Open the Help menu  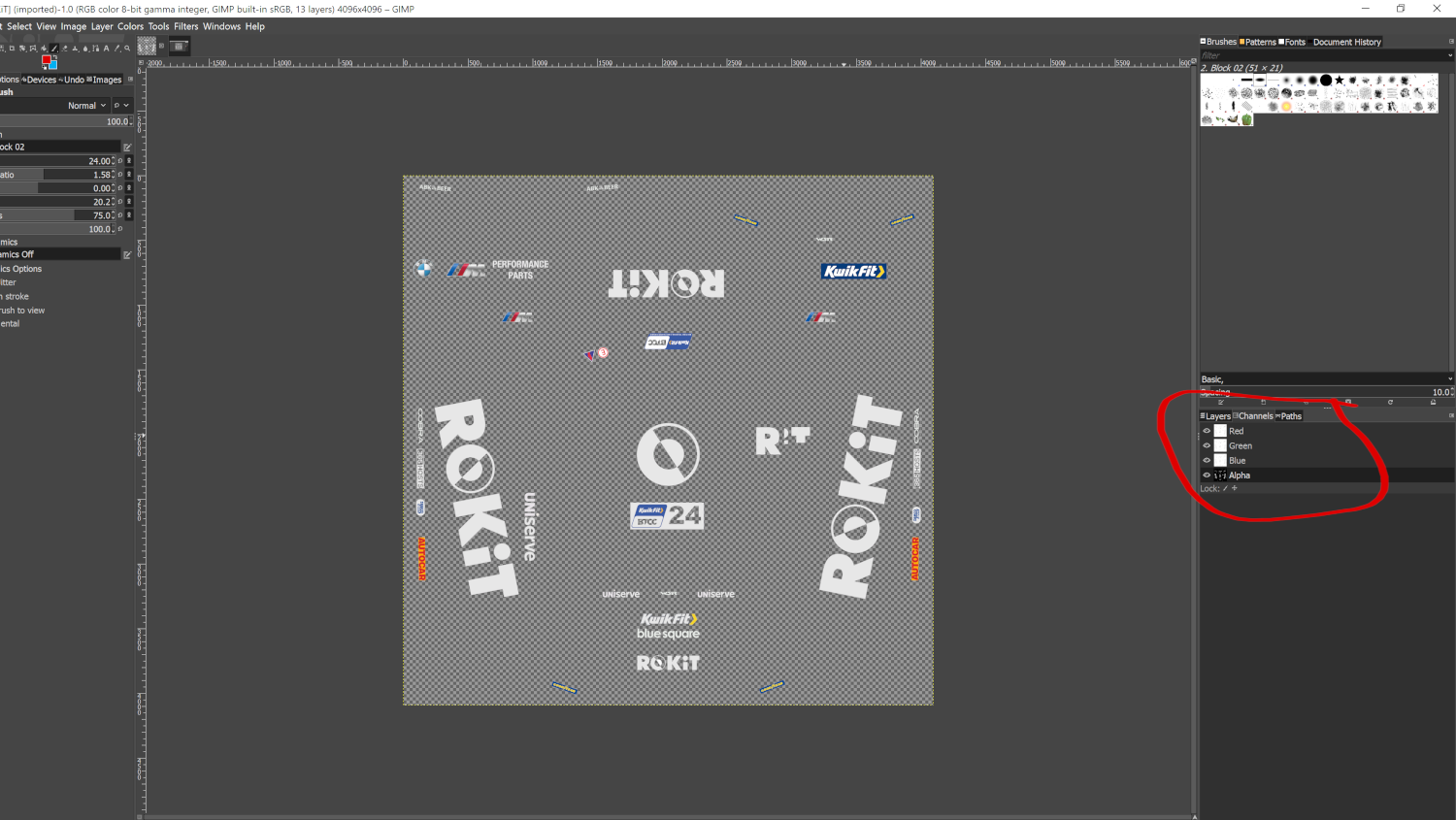255,26
